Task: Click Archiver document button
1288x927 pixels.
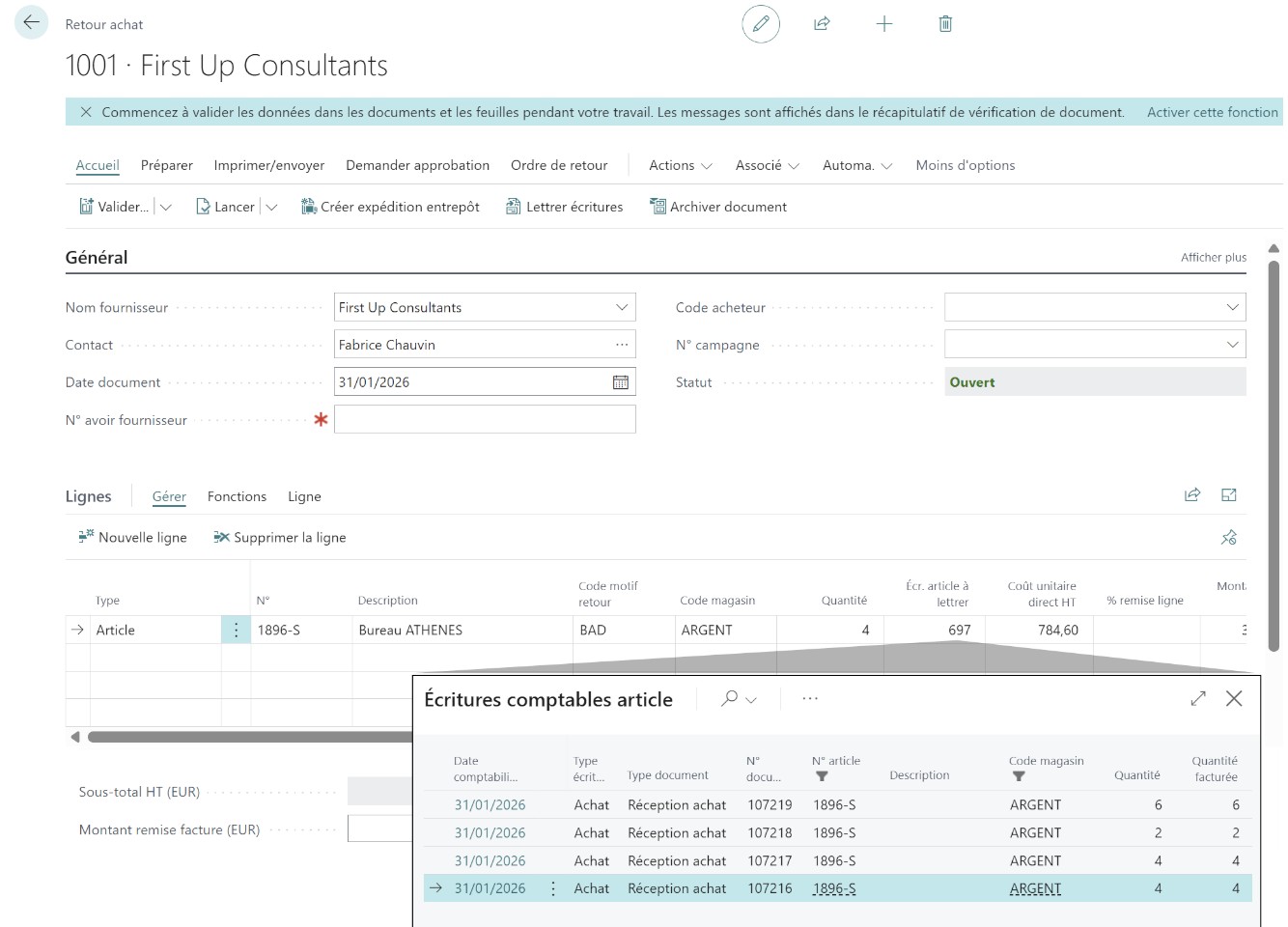Action: click(x=717, y=207)
